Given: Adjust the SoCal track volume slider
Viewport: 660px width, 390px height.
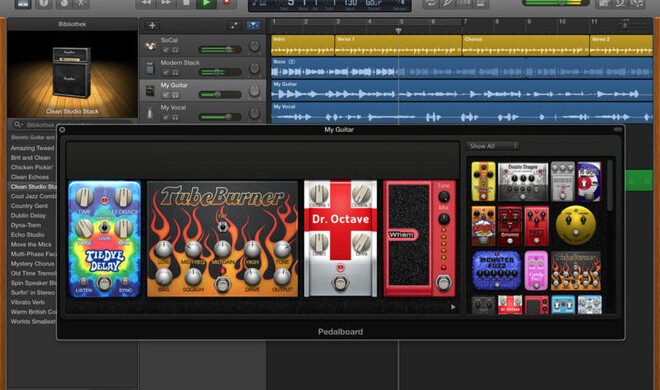Looking at the screenshot, I should [220, 50].
